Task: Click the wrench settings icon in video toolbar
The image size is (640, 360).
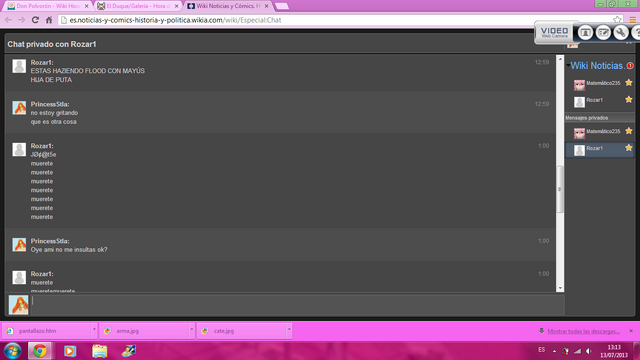Action: [x=621, y=32]
